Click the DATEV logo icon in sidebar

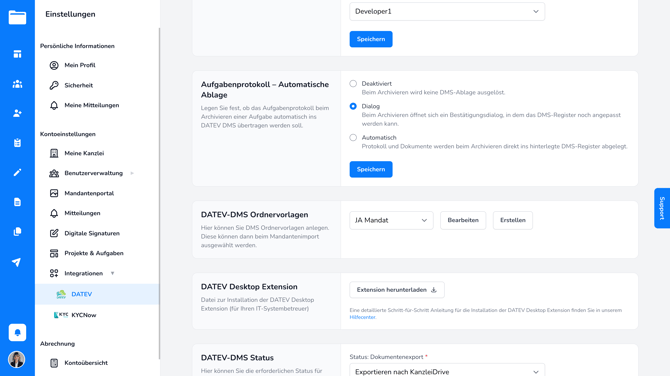pyautogui.click(x=61, y=294)
